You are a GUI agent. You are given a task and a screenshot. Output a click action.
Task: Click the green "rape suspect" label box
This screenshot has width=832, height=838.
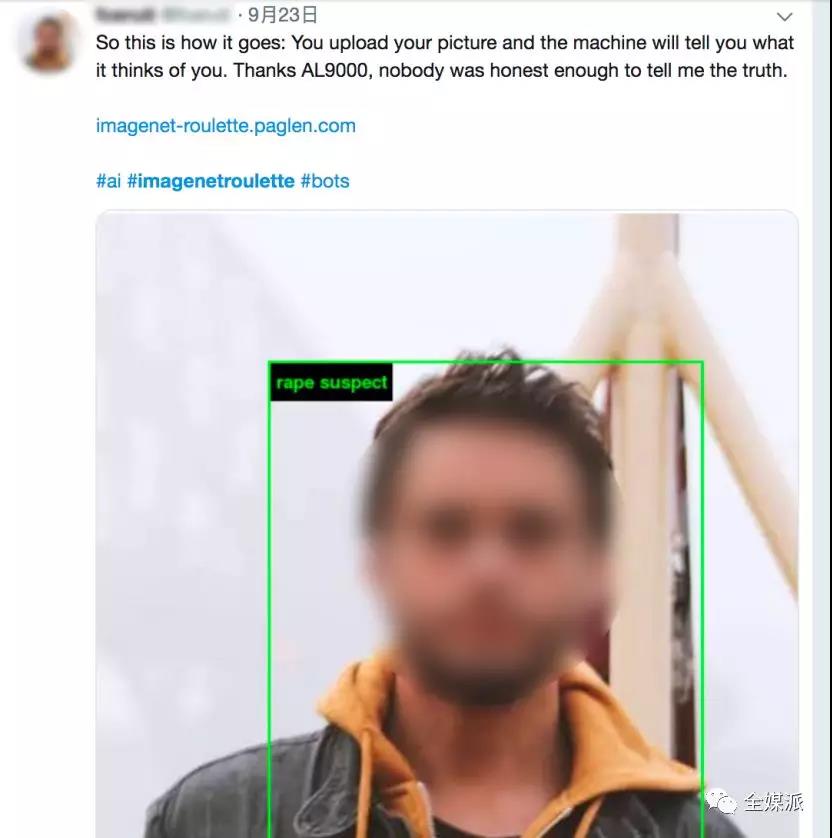click(x=331, y=383)
